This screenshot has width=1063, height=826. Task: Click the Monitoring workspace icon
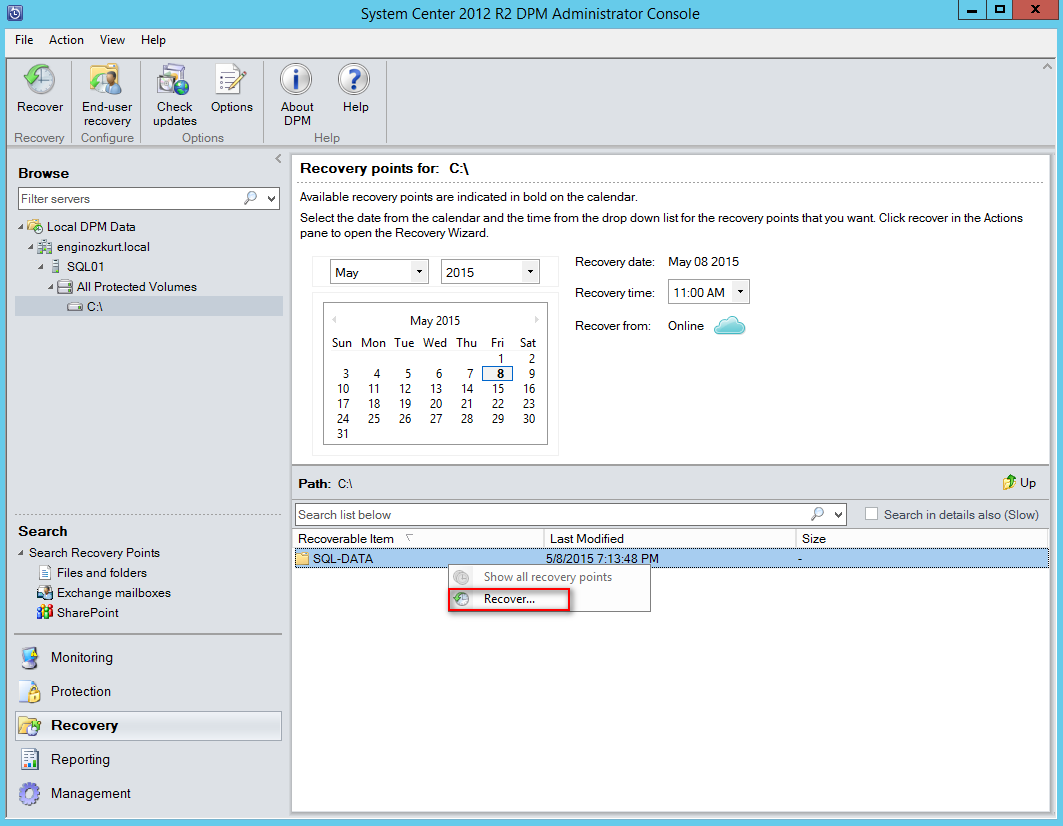pos(31,657)
